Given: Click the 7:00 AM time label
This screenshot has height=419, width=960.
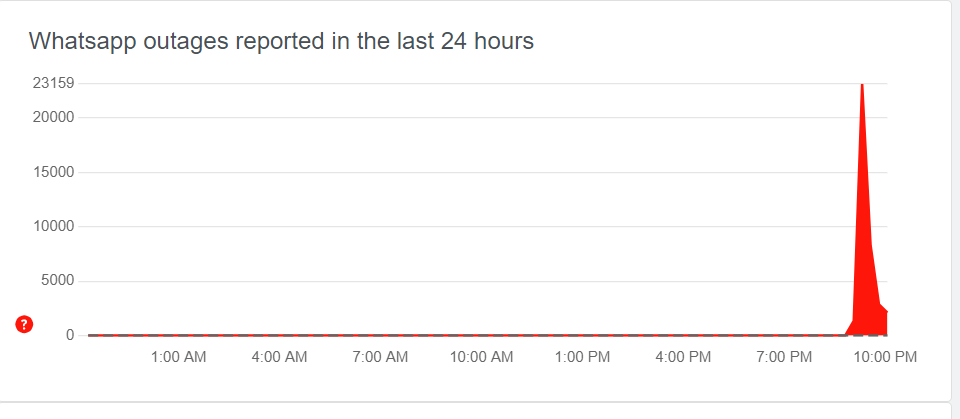Looking at the screenshot, I should pyautogui.click(x=380, y=357).
